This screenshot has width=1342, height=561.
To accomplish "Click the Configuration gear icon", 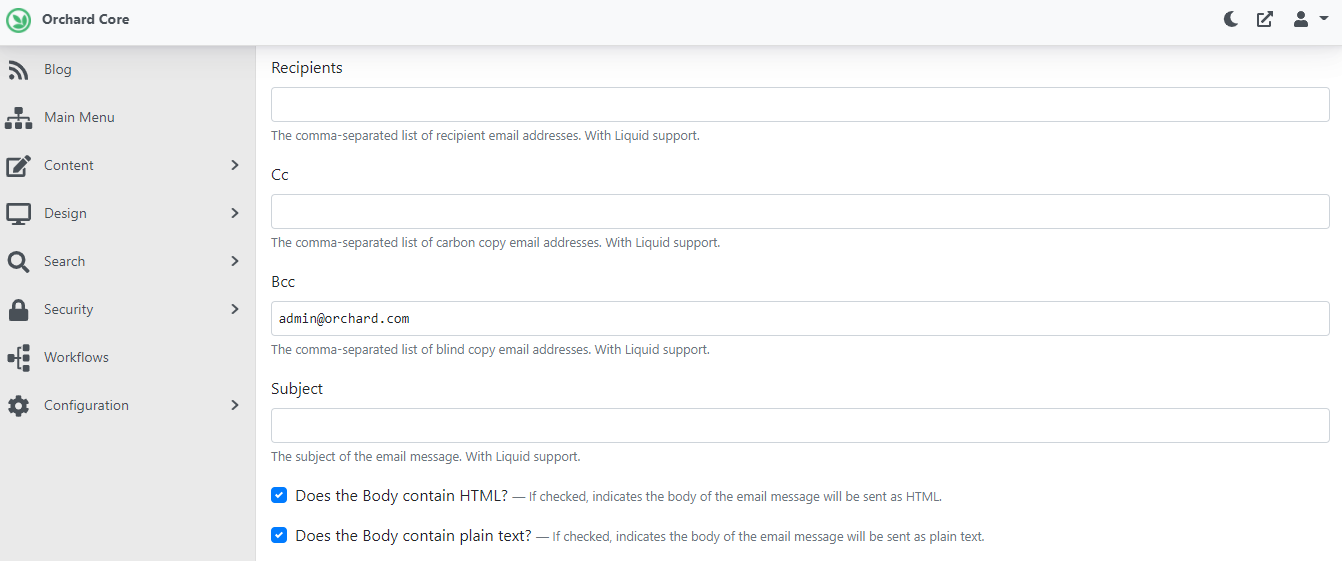I will point(18,406).
